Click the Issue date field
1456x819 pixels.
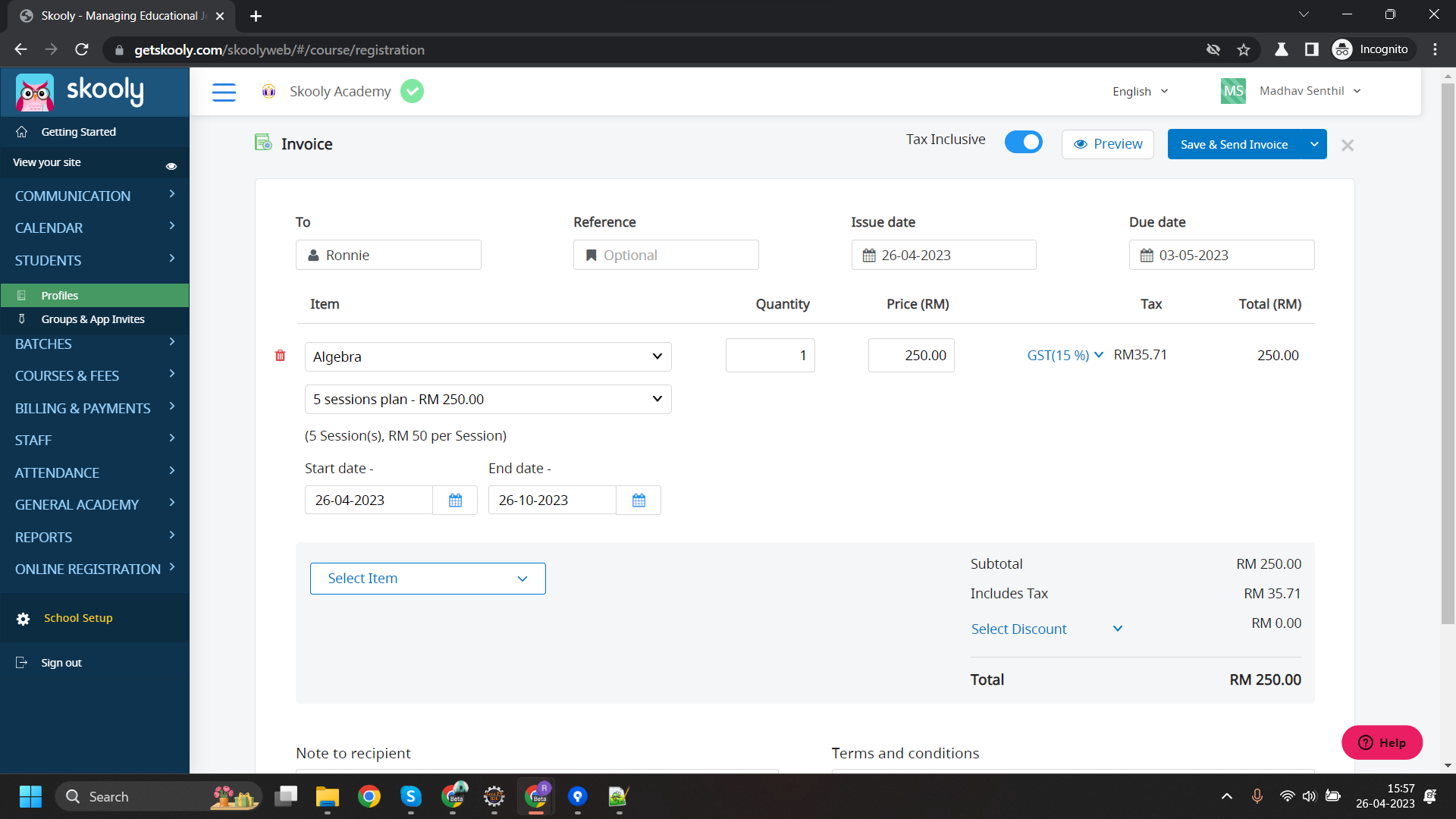pyautogui.click(x=943, y=255)
